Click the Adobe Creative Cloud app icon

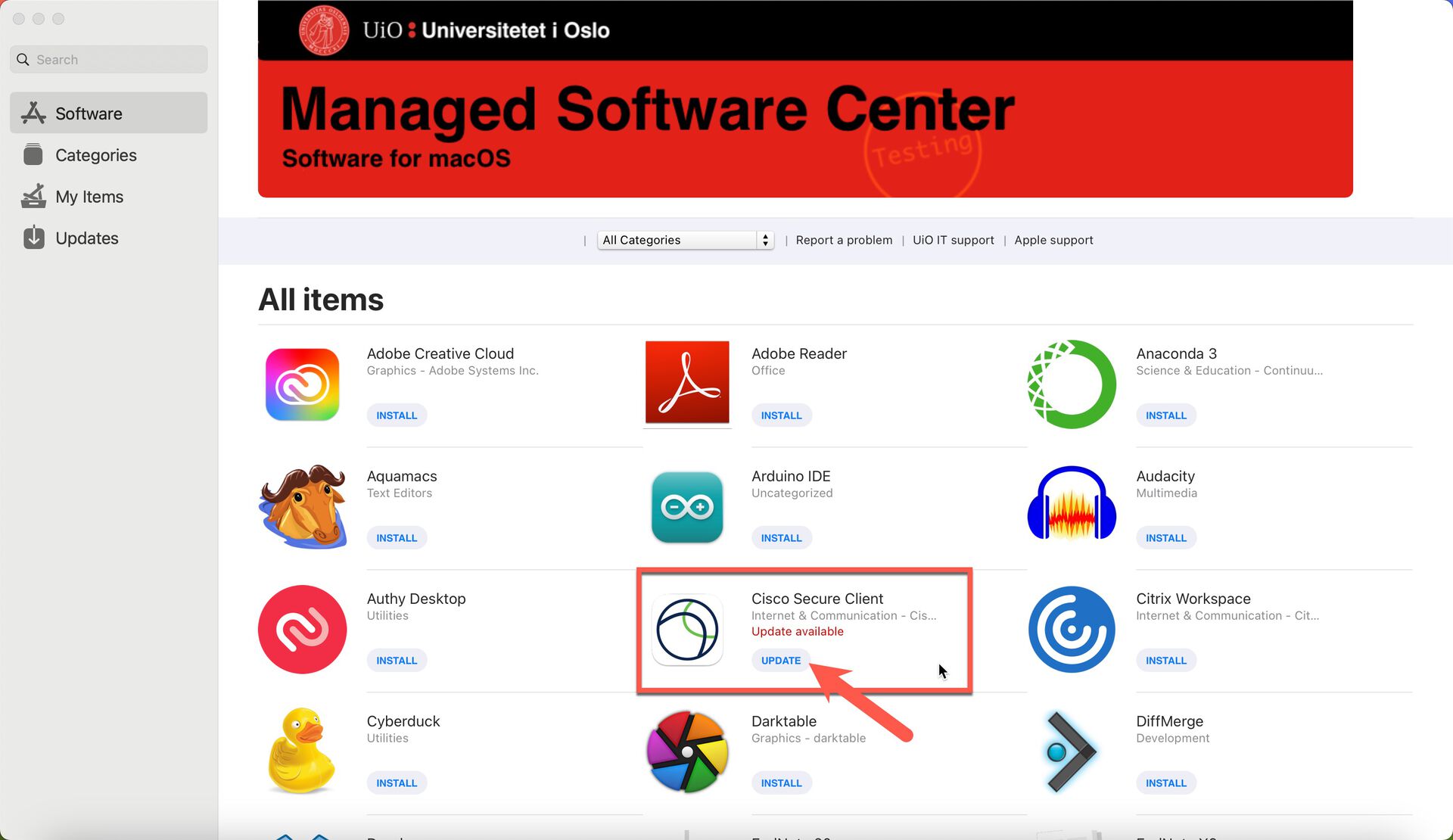pos(302,384)
